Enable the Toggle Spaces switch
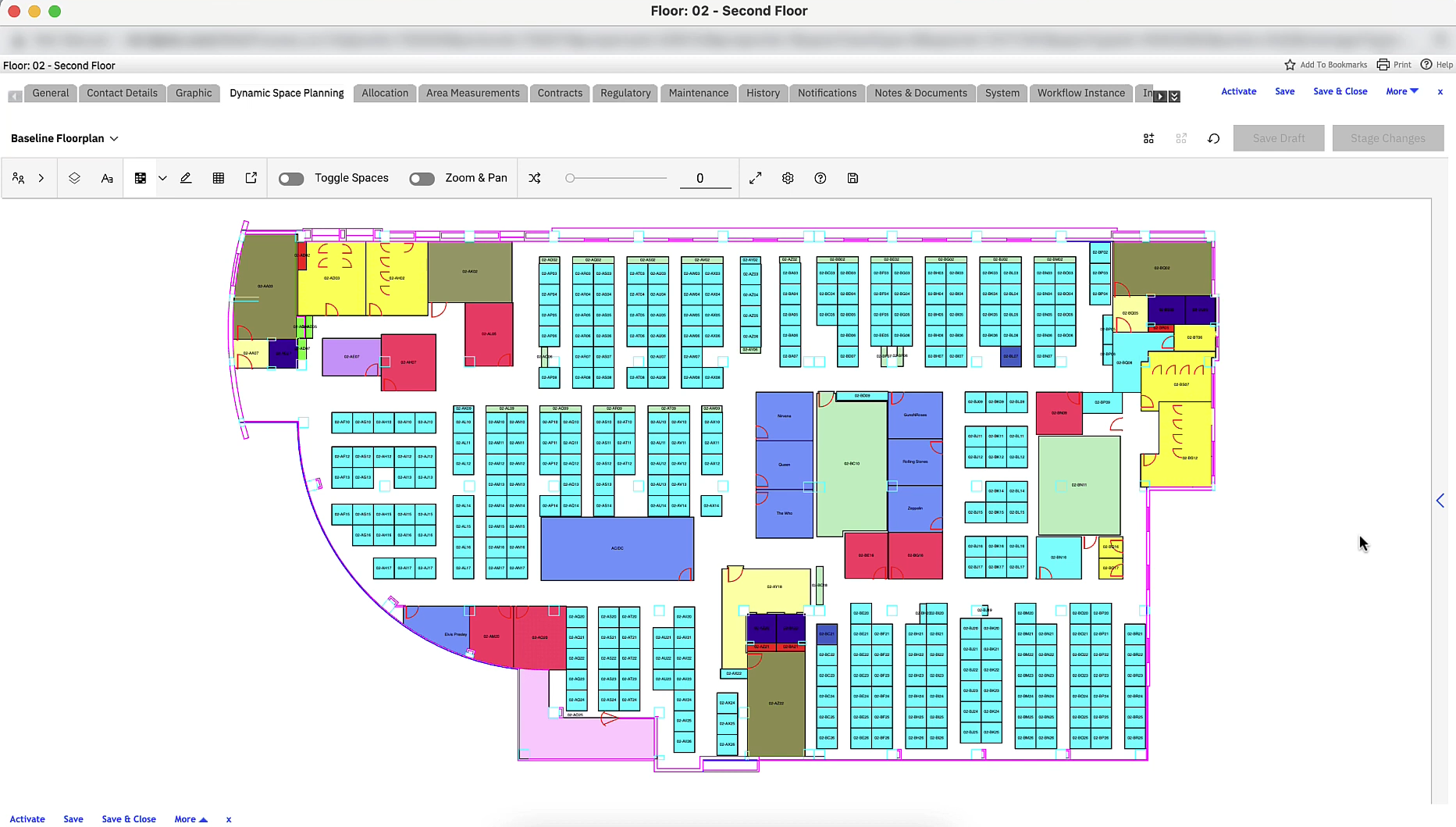This screenshot has height=827, width=1456. click(x=291, y=178)
